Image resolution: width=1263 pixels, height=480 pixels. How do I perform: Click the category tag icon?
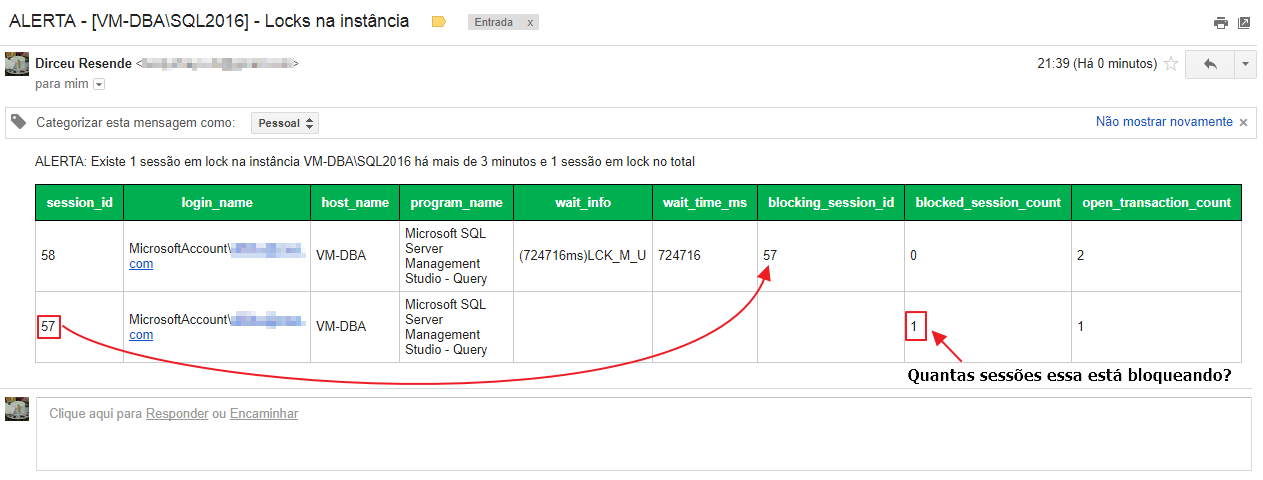[x=18, y=122]
